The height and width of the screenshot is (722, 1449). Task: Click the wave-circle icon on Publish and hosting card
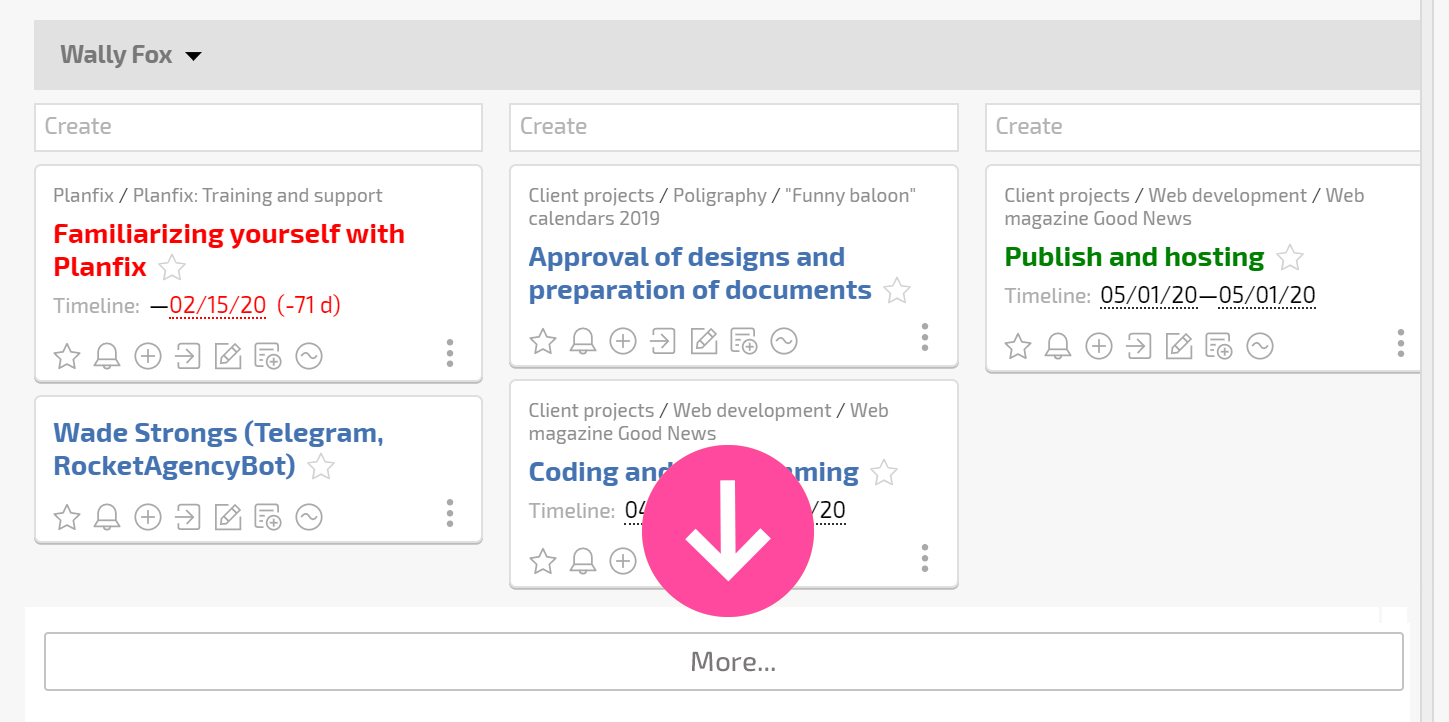[x=1260, y=346]
